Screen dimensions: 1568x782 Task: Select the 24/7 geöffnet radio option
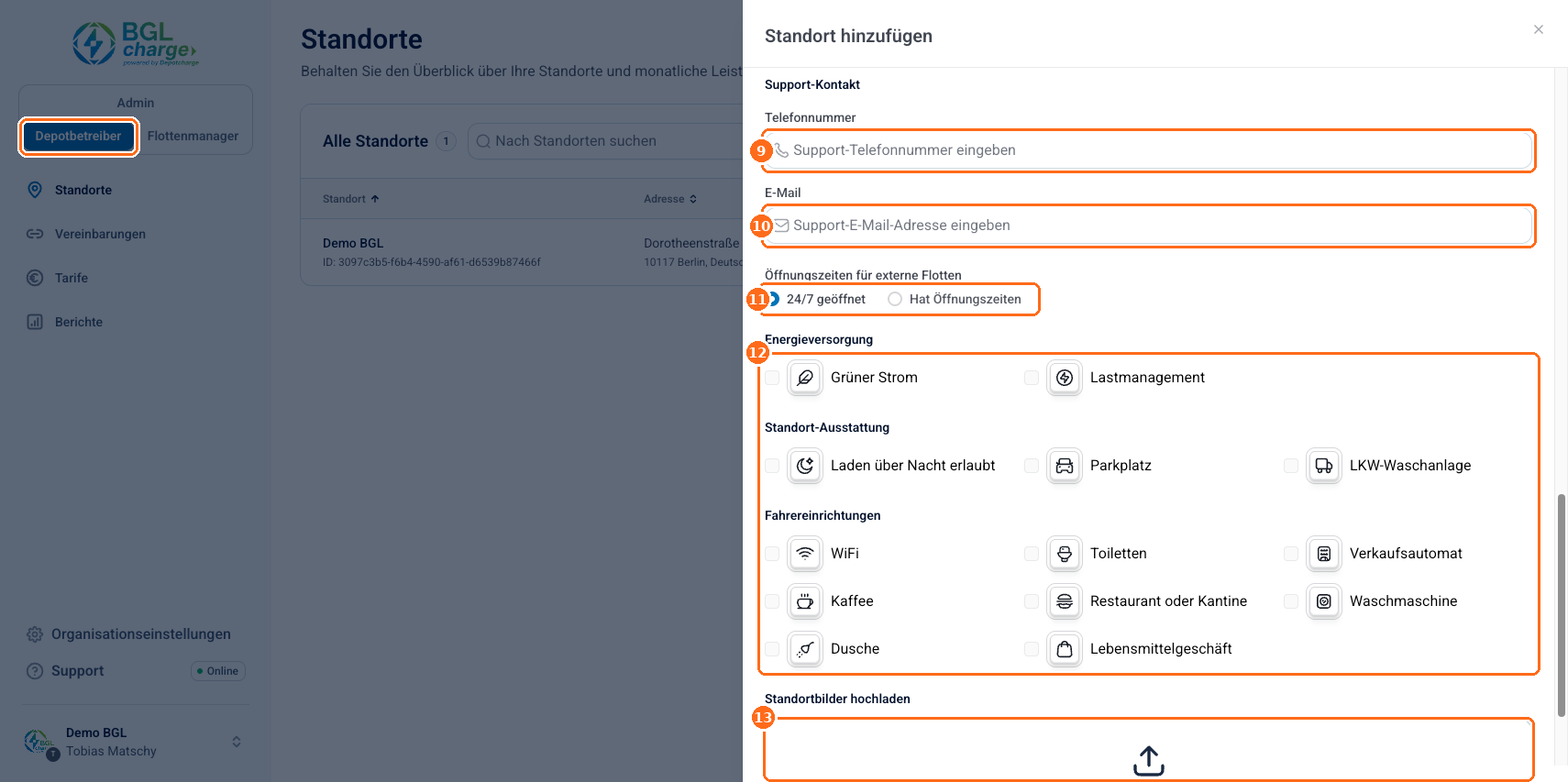click(x=773, y=299)
